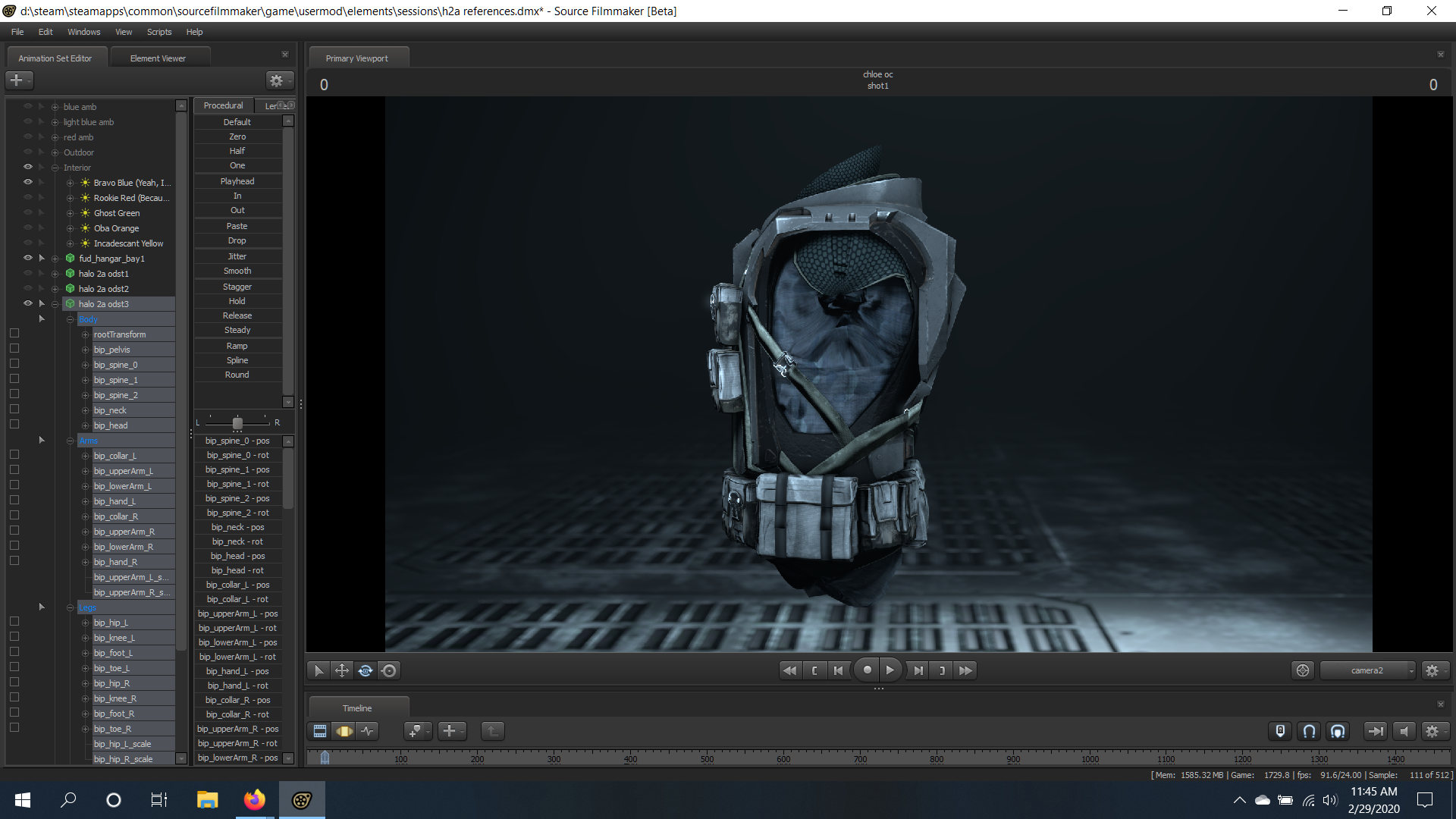This screenshot has height=819, width=1456.
Task: Click the add animation set plus button
Action: click(18, 80)
